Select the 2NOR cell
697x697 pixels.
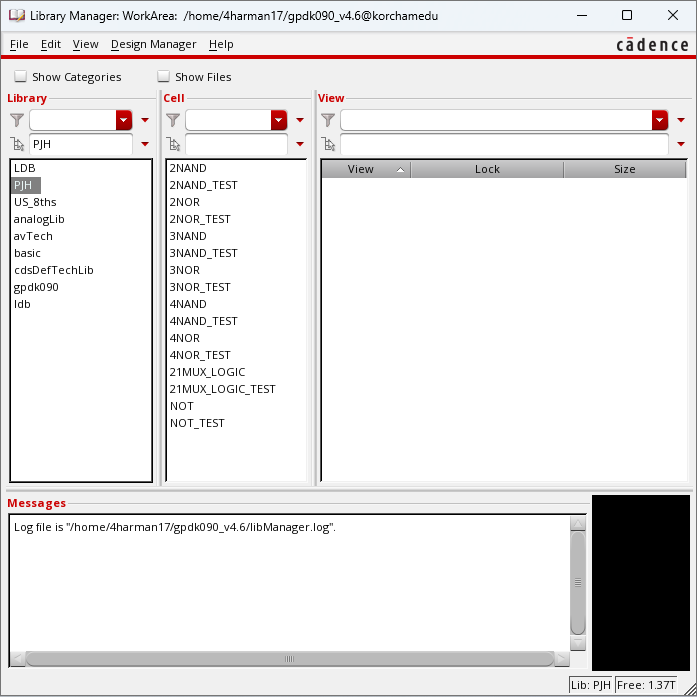click(184, 202)
